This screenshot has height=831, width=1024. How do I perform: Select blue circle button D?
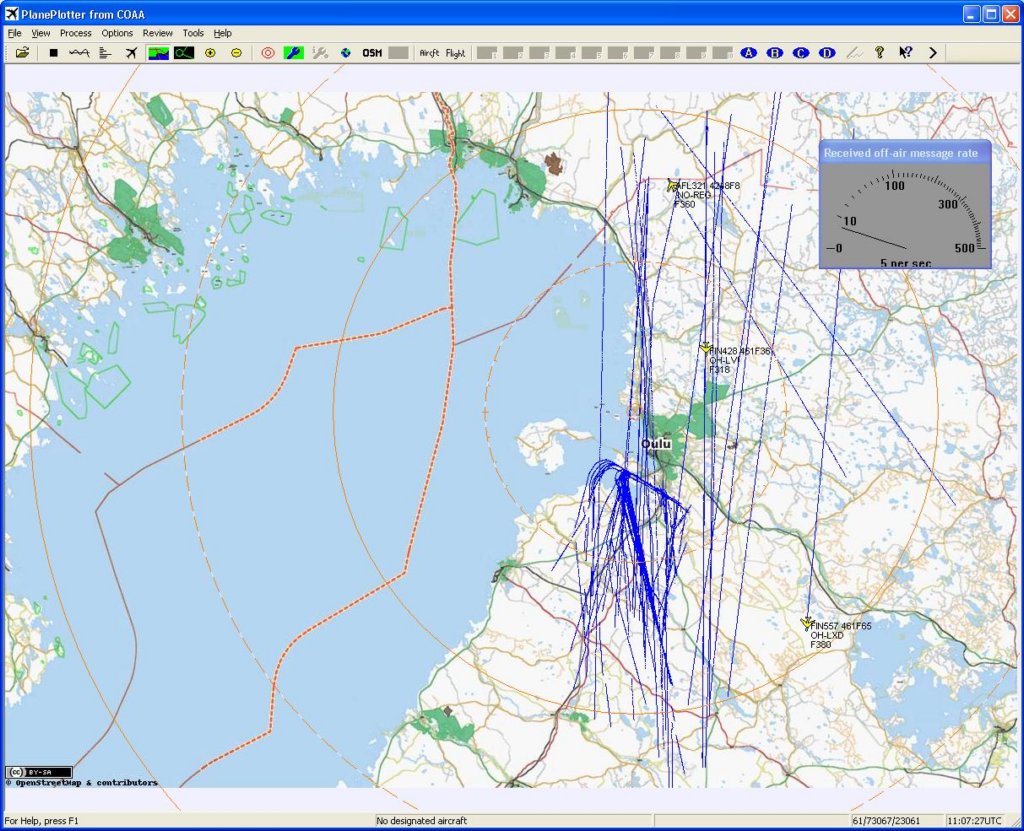click(826, 53)
